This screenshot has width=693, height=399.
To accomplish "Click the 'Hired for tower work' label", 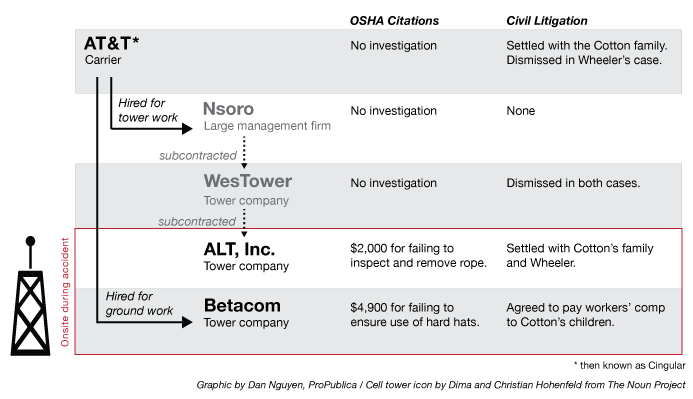I will [148, 110].
